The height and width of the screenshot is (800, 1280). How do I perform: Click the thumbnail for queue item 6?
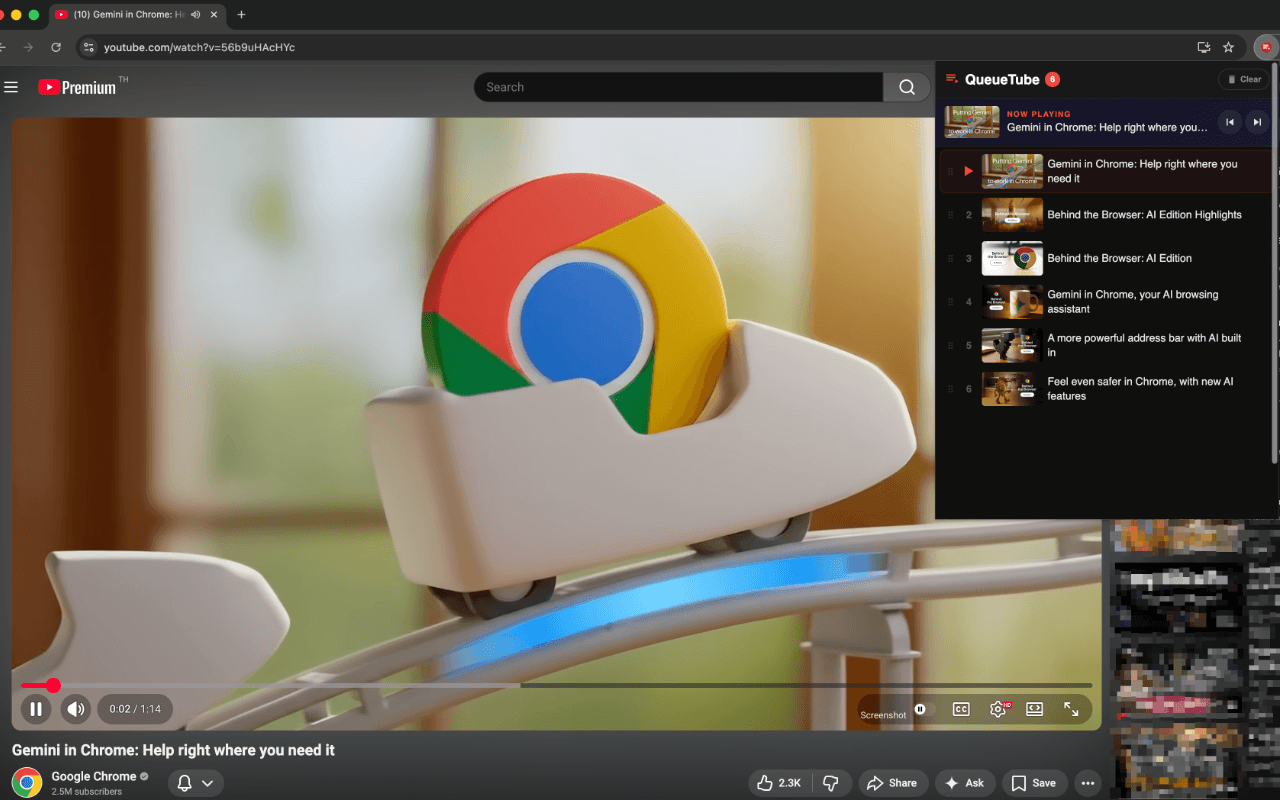1012,389
